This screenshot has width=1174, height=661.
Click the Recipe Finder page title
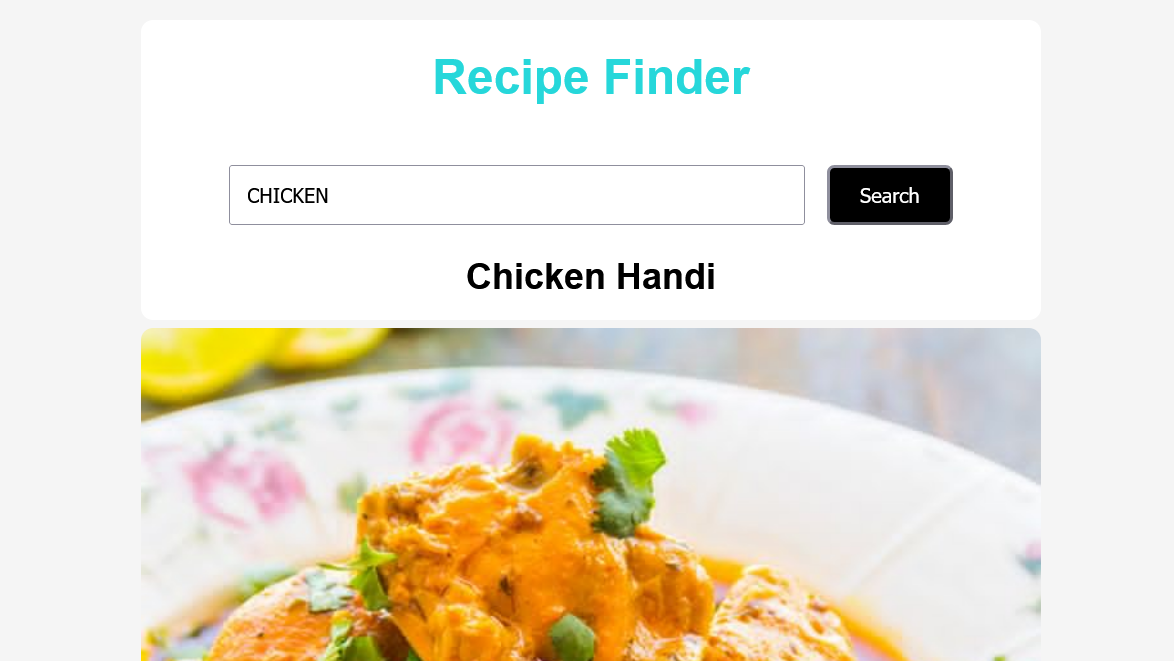tap(591, 77)
